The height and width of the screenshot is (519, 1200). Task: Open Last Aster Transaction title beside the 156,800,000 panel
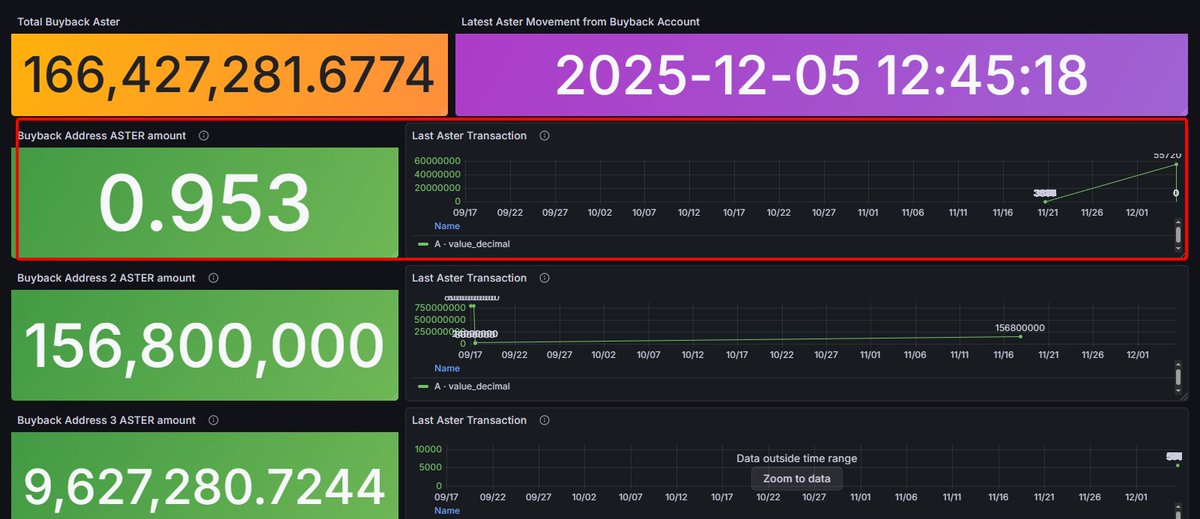pyautogui.click(x=469, y=278)
